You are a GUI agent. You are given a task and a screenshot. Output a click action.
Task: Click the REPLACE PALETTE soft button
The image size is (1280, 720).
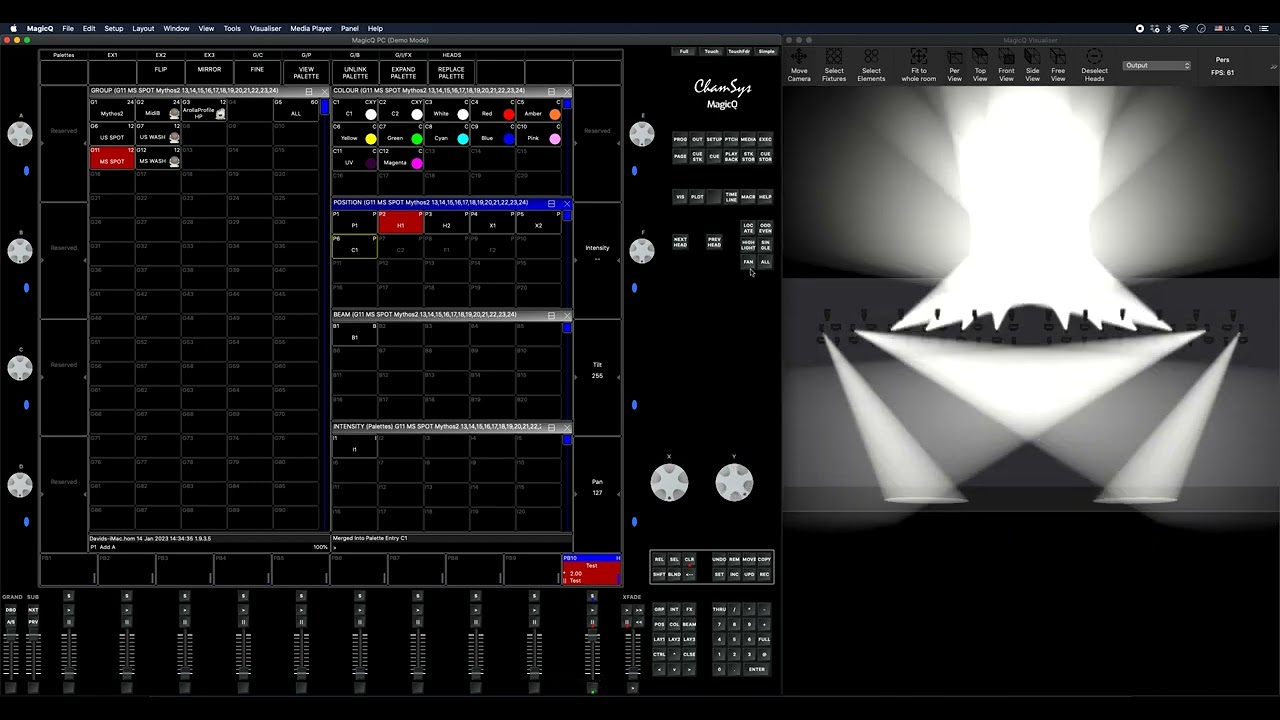[x=451, y=73]
